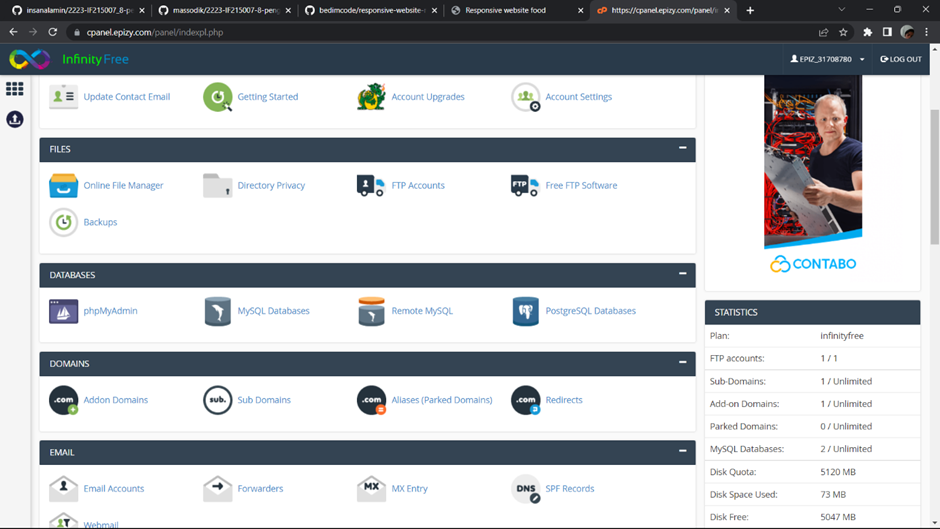Screen dimensions: 940x529
Task: Click the InfinityFree infinity logo
Action: coord(29,59)
